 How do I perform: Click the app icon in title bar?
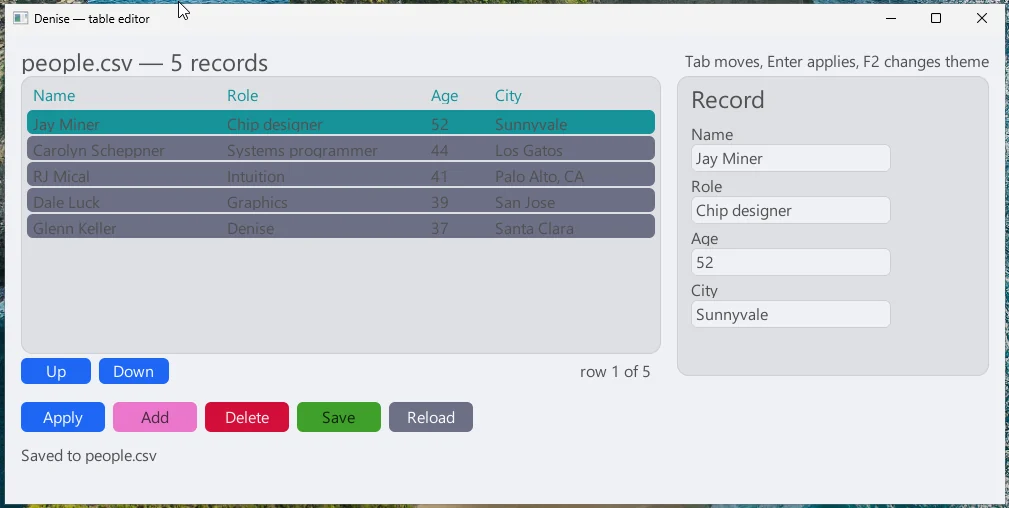tap(21, 19)
